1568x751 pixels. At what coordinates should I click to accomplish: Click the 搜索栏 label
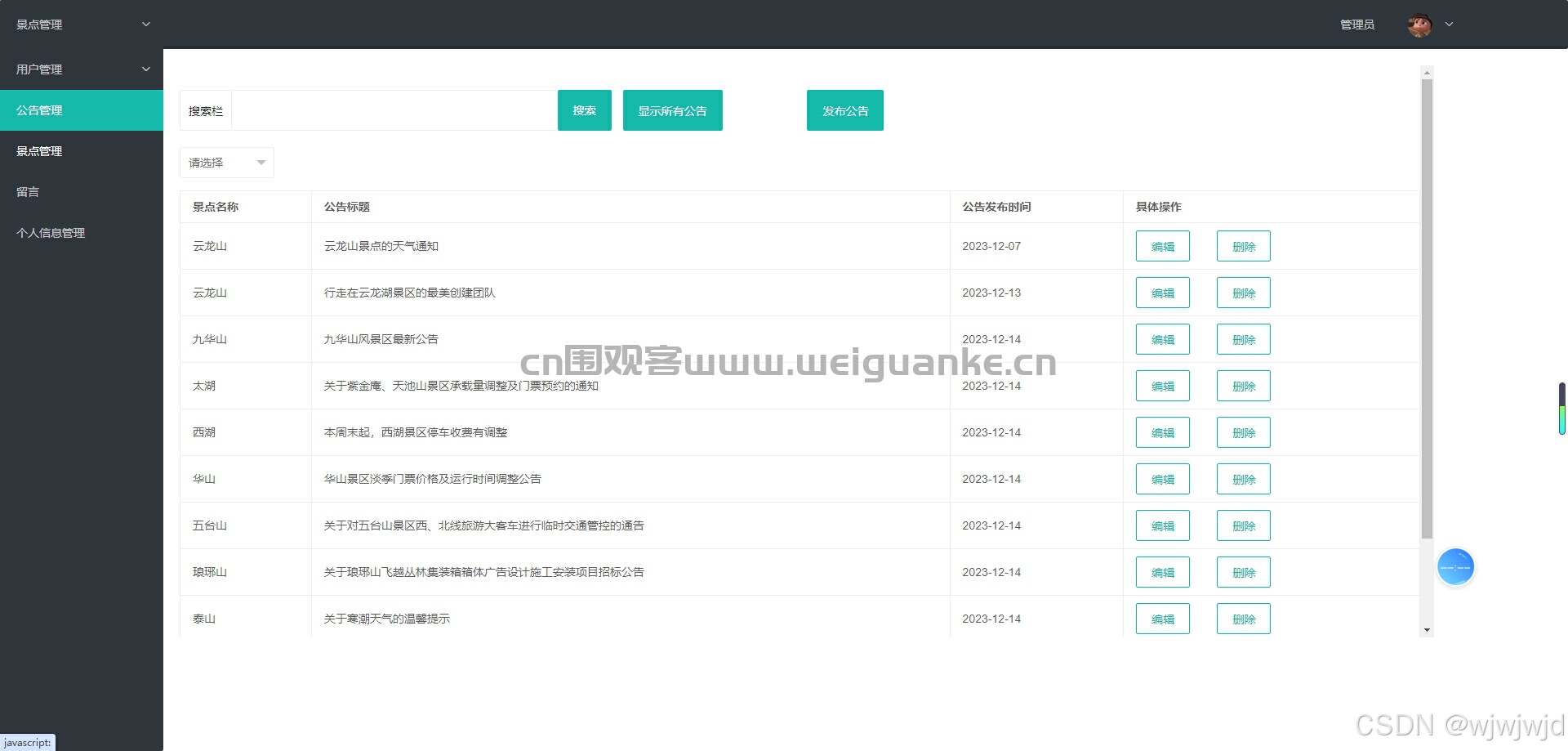point(206,111)
